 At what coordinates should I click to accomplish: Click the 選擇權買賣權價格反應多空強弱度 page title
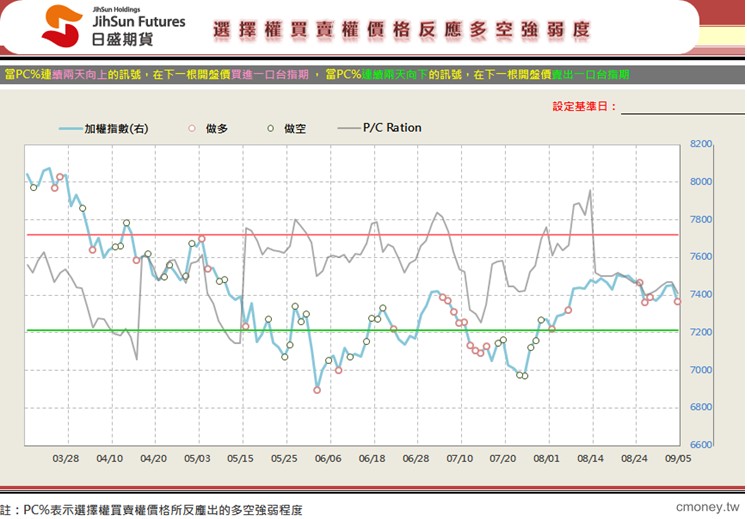click(x=402, y=30)
